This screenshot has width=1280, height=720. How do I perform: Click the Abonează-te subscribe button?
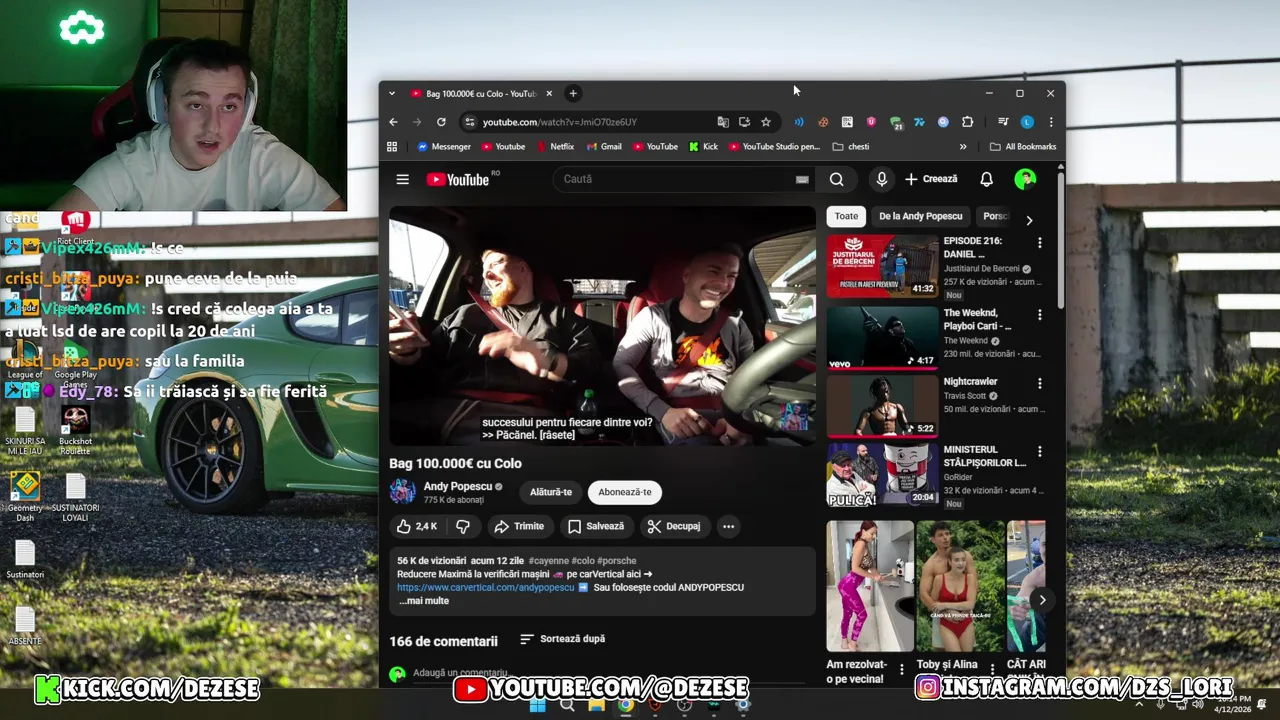(624, 492)
